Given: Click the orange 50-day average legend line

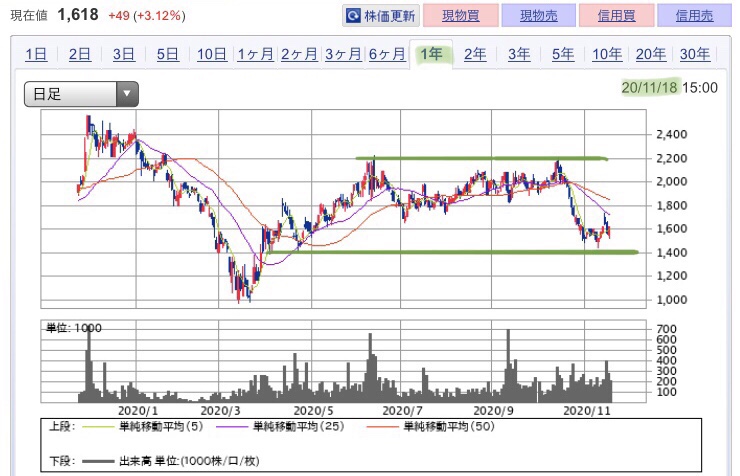Looking at the screenshot, I should 383,427.
